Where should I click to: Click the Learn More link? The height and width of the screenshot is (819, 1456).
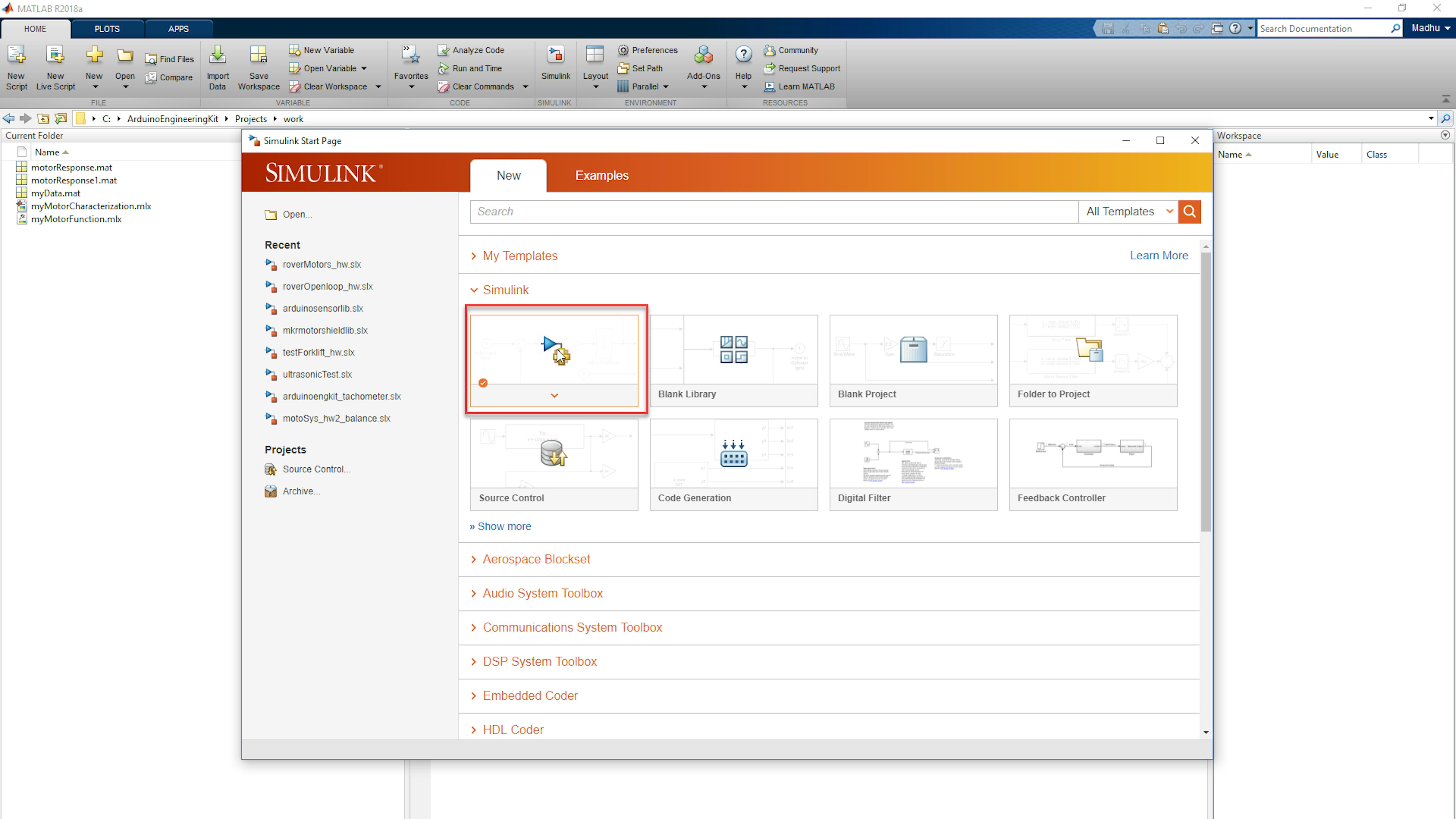1159,256
